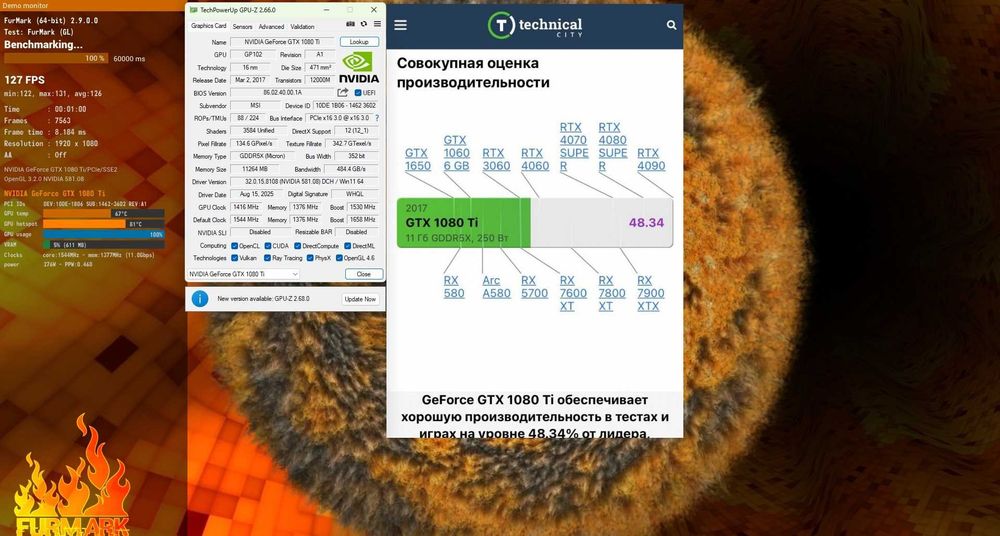
Task: Click the GPU-Z title bar app icon
Action: pos(193,10)
